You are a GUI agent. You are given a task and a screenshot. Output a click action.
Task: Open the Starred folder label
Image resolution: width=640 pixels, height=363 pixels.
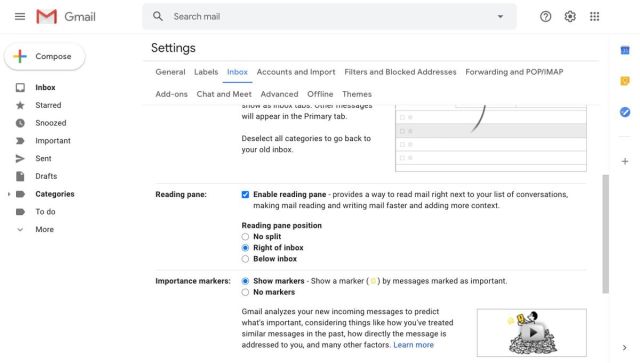(x=48, y=105)
